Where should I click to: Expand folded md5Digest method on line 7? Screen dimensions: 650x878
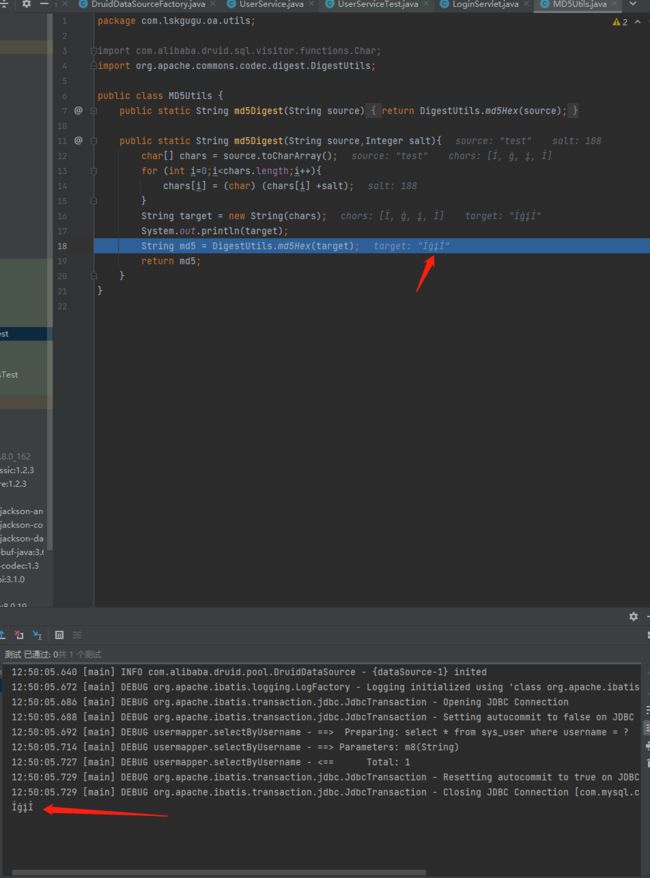click(93, 111)
